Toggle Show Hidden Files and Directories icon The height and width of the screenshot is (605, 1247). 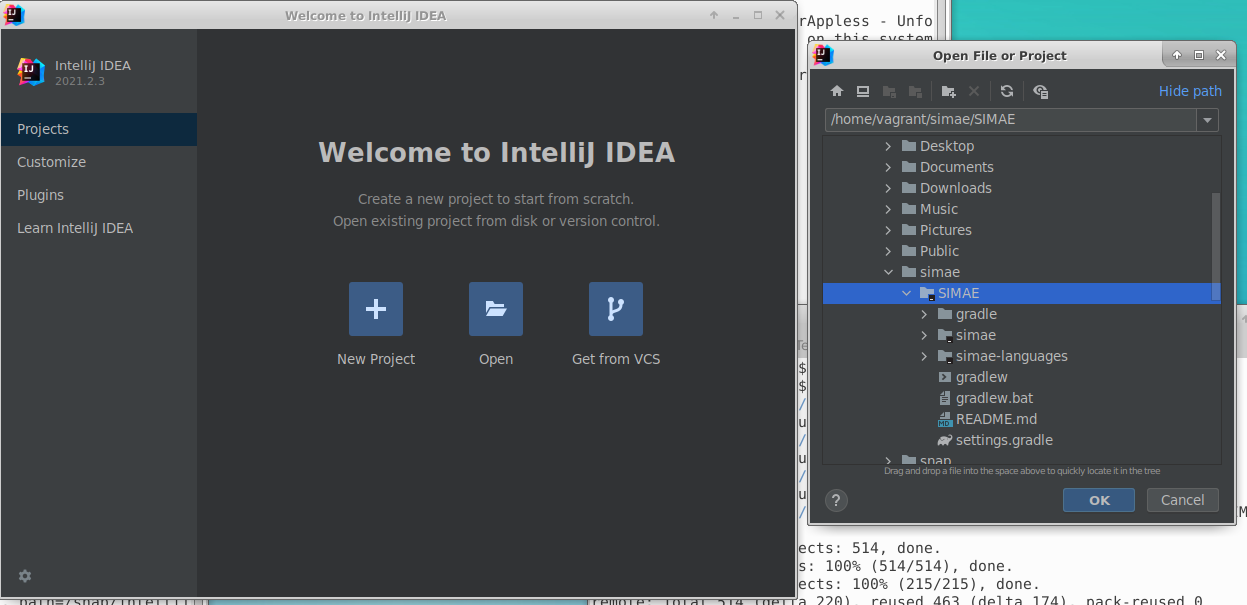click(x=1041, y=91)
